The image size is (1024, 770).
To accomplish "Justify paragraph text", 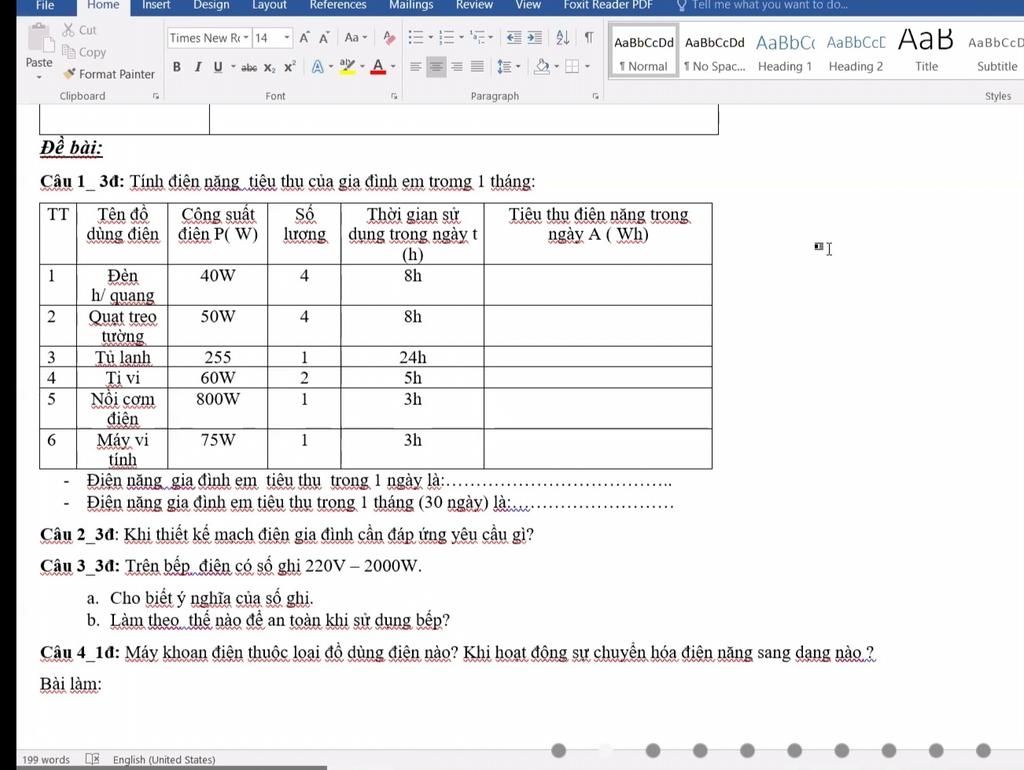I will pyautogui.click(x=477, y=67).
